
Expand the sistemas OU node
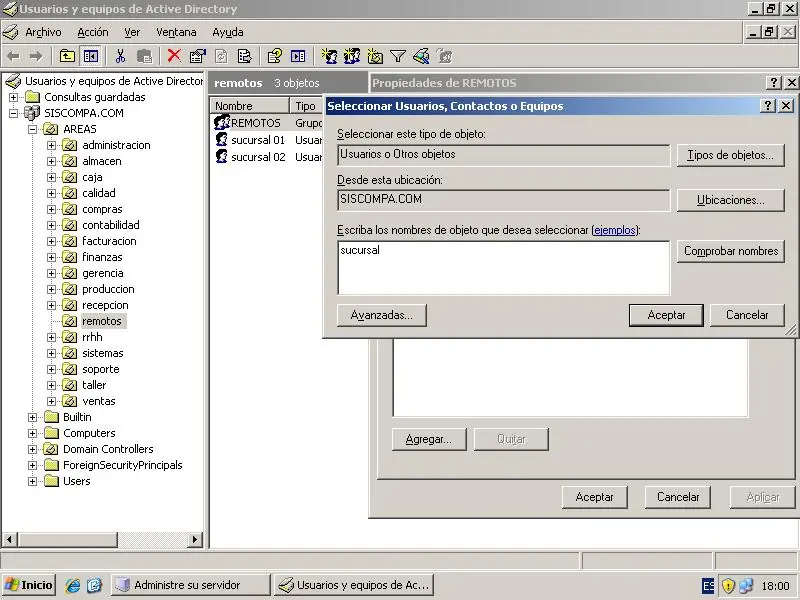point(52,353)
